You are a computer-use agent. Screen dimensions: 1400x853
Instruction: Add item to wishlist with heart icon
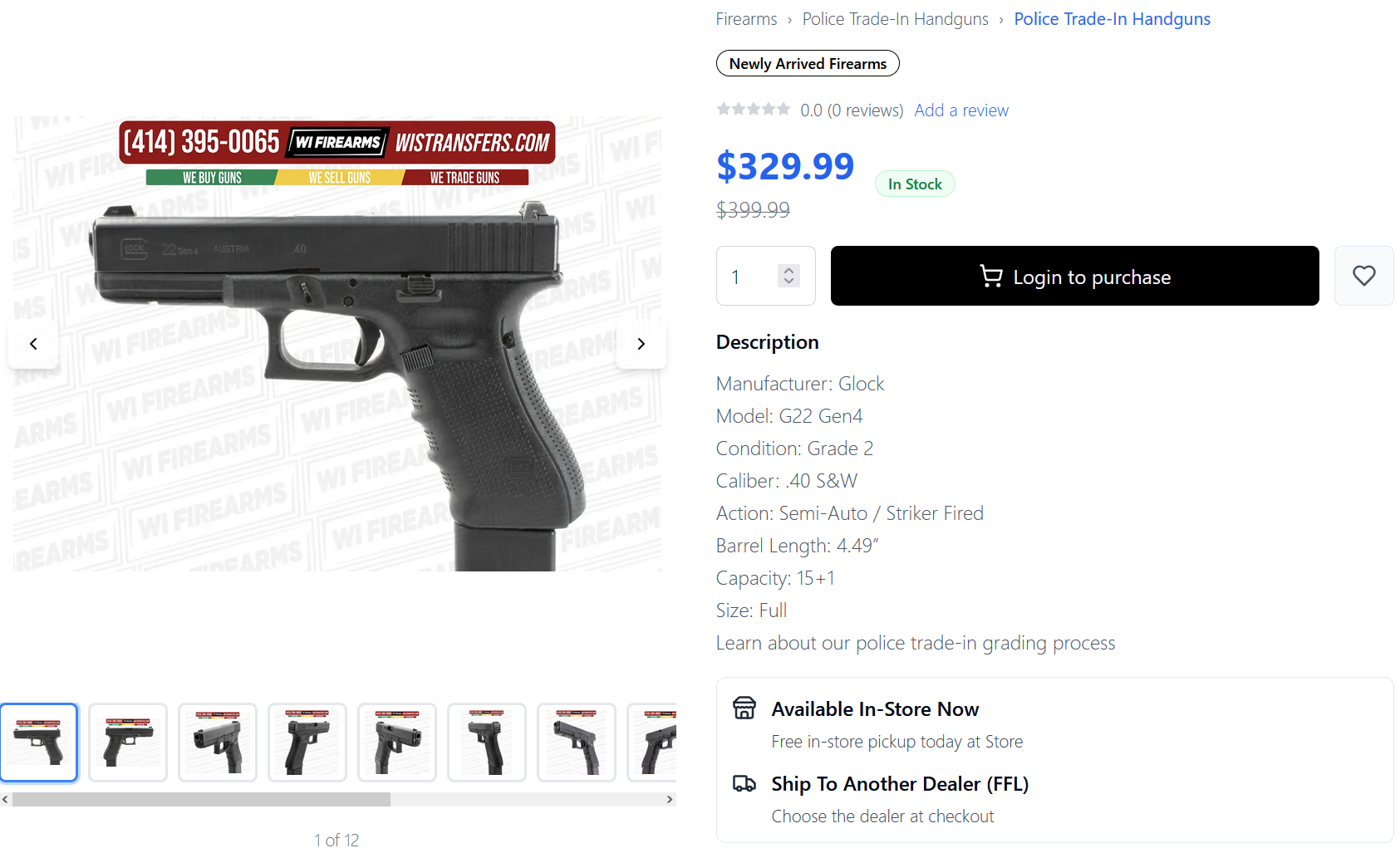pos(1363,276)
